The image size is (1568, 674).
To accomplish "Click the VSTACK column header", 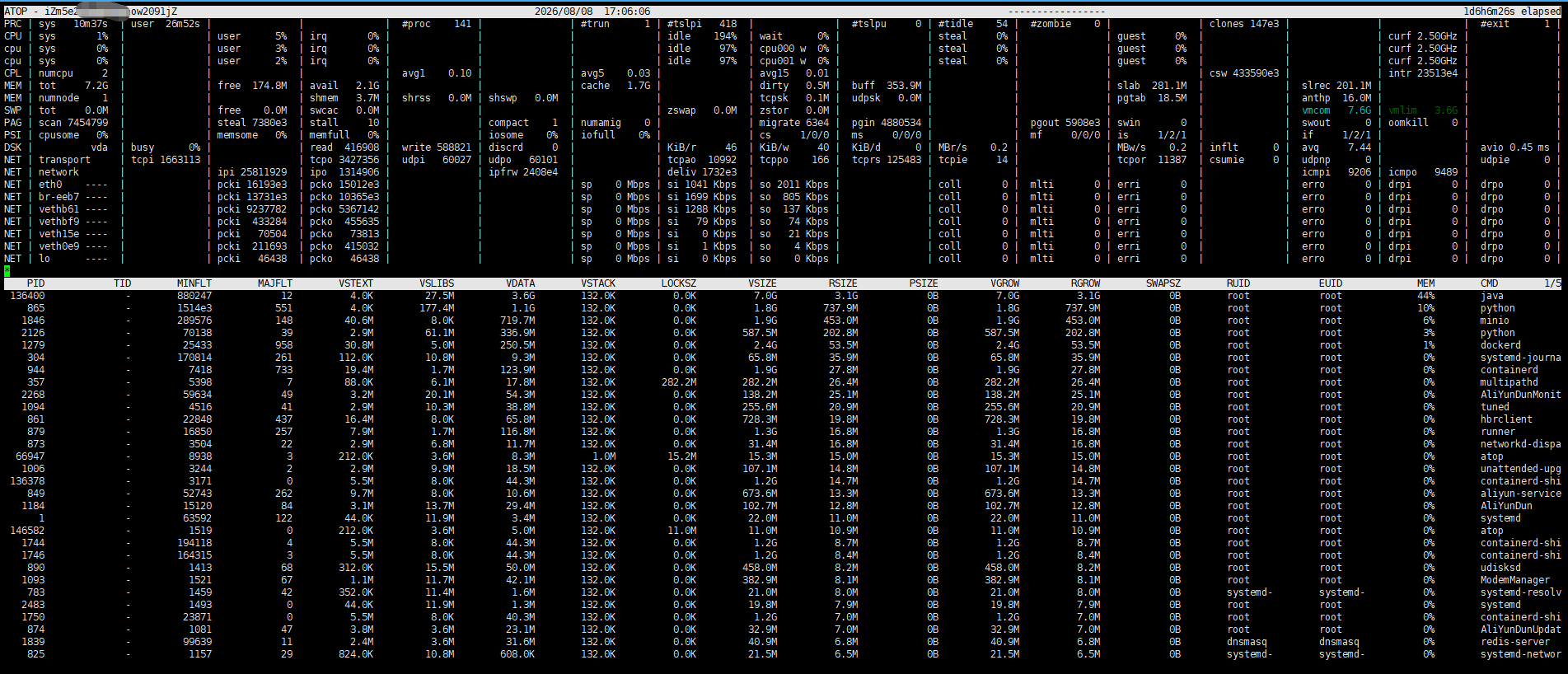I will click(x=597, y=283).
